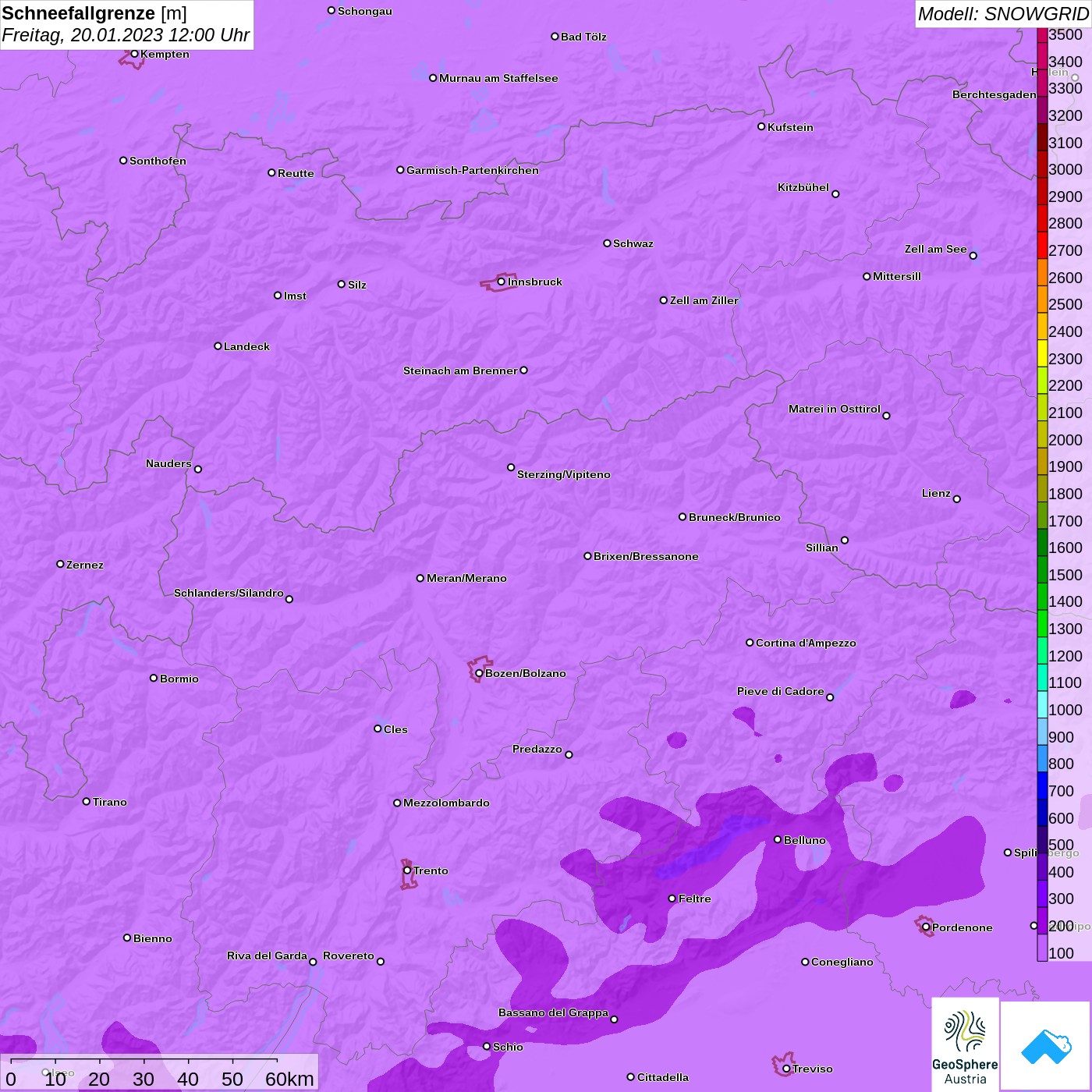Click the blue mountain logo icon
The width and height of the screenshot is (1092, 1092).
(x=1046, y=1047)
